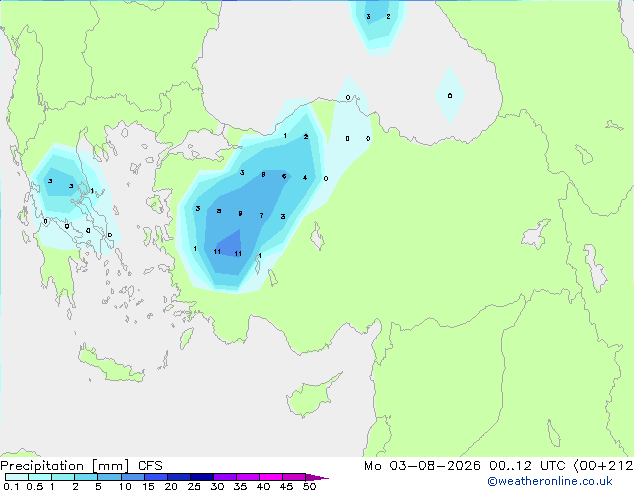The height and width of the screenshot is (490, 634).
Task: Click the 'Precipitation [mm] CFS' title
Action: (81, 466)
